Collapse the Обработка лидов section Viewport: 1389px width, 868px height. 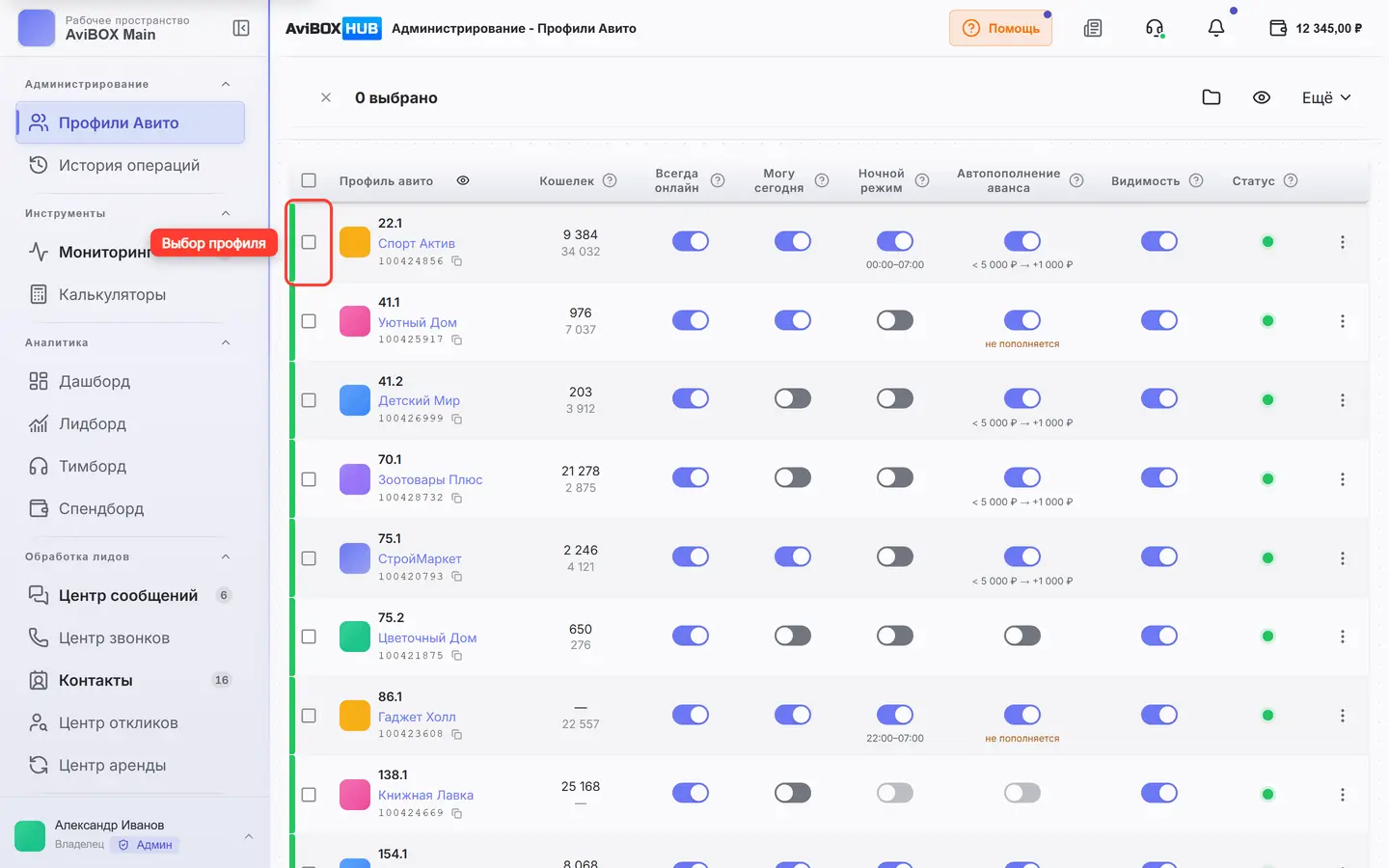(226, 556)
